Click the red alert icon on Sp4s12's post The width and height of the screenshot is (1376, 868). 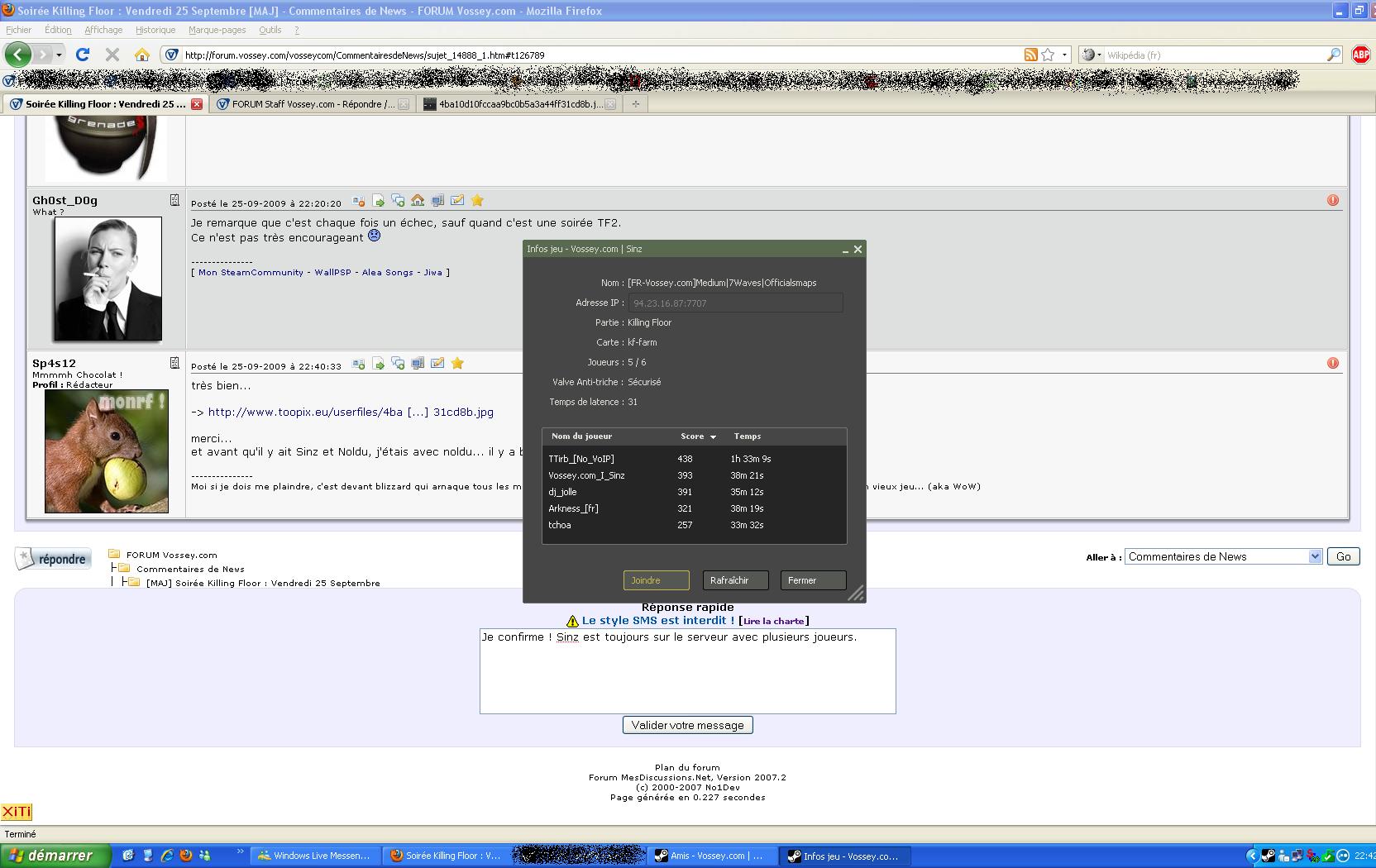[x=1333, y=363]
